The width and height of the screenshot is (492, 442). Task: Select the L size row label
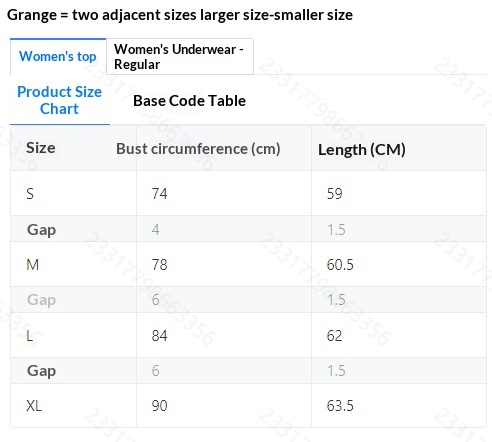(29, 336)
